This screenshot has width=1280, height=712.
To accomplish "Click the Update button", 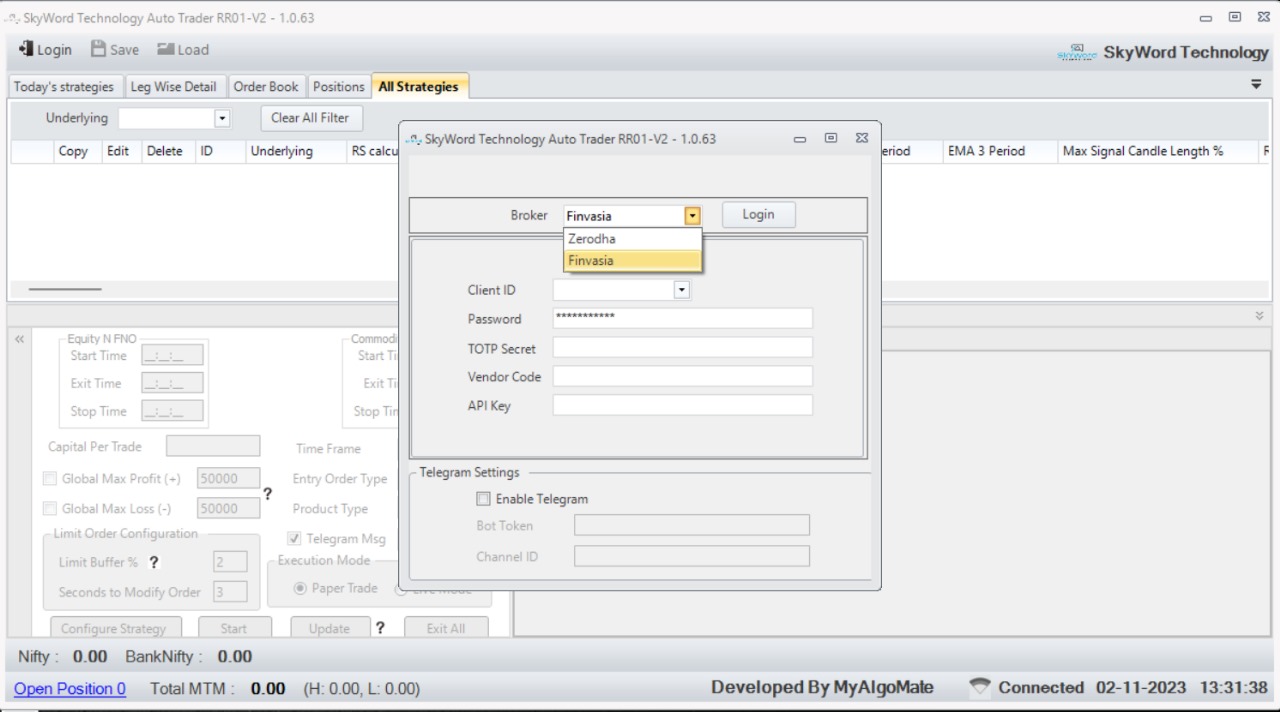I will pyautogui.click(x=329, y=628).
